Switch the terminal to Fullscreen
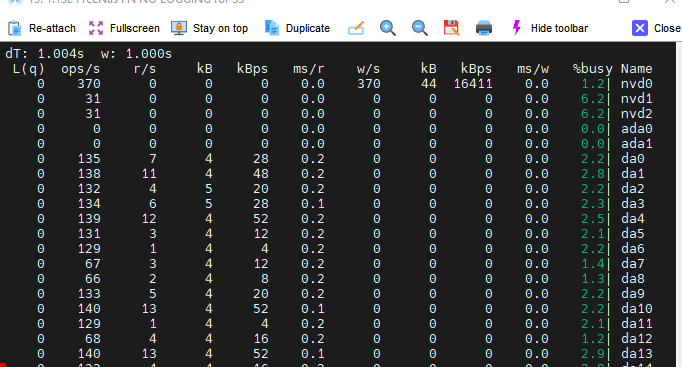 point(134,28)
